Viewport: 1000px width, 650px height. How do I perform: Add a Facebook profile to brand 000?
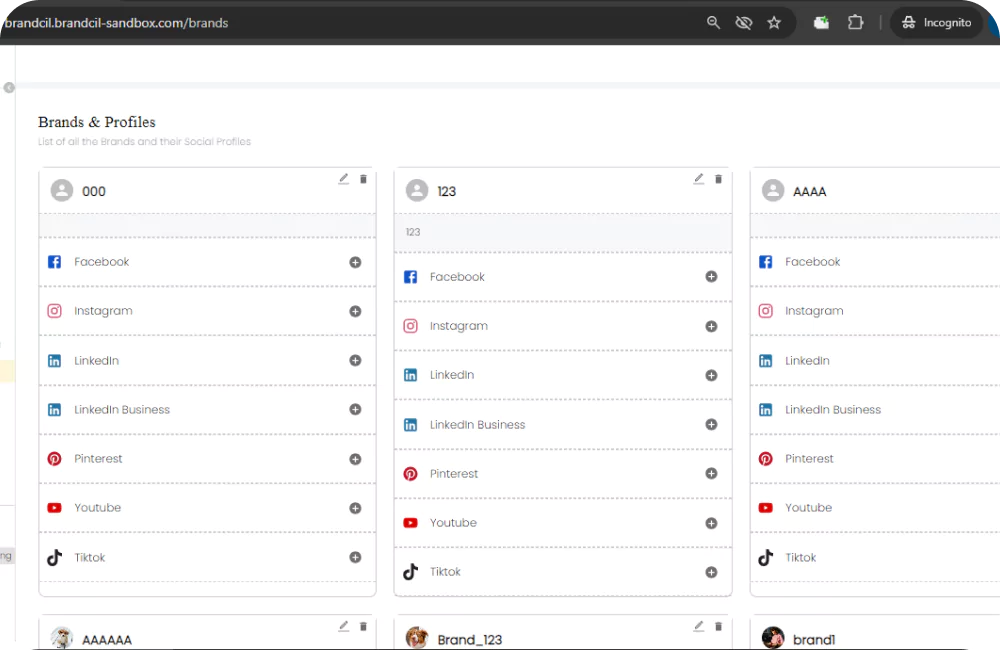click(x=355, y=262)
